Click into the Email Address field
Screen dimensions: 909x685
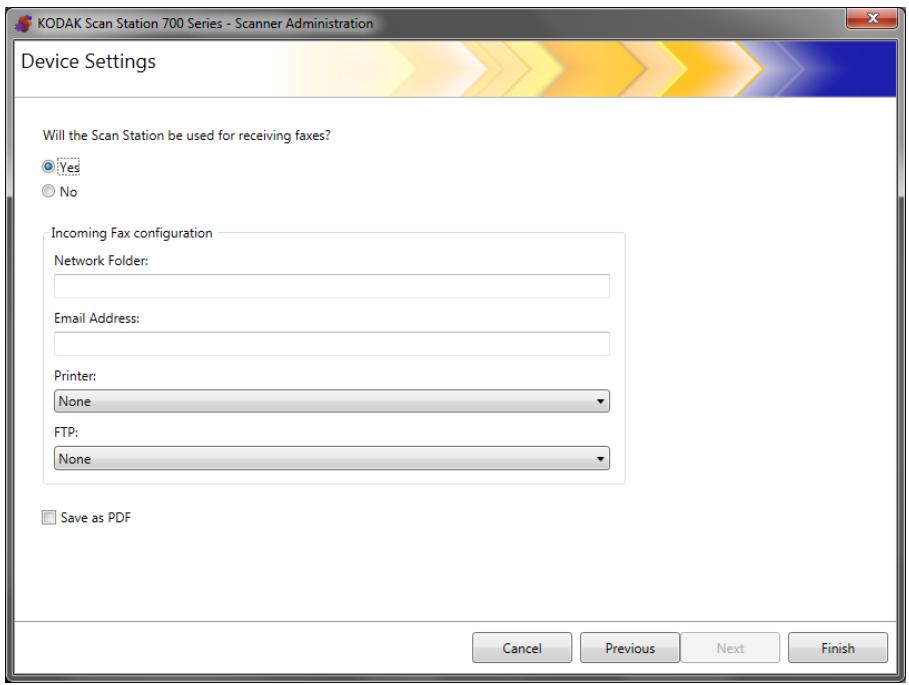pyautogui.click(x=332, y=344)
